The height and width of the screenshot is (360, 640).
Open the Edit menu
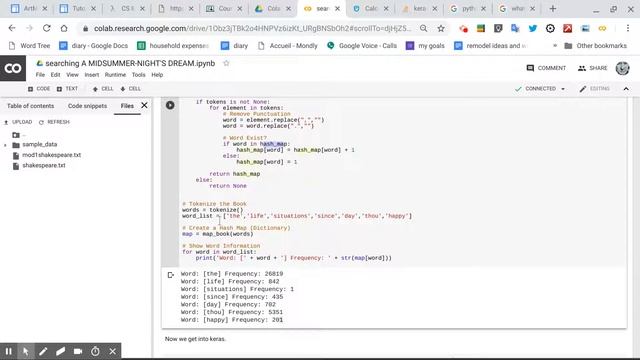56,75
